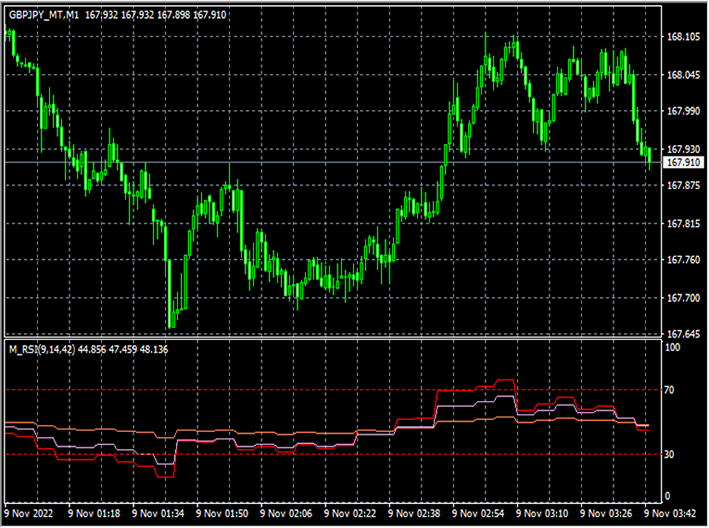709x528 pixels.
Task: Click the RSI value 48.136 in indicator header
Action: pos(154,349)
